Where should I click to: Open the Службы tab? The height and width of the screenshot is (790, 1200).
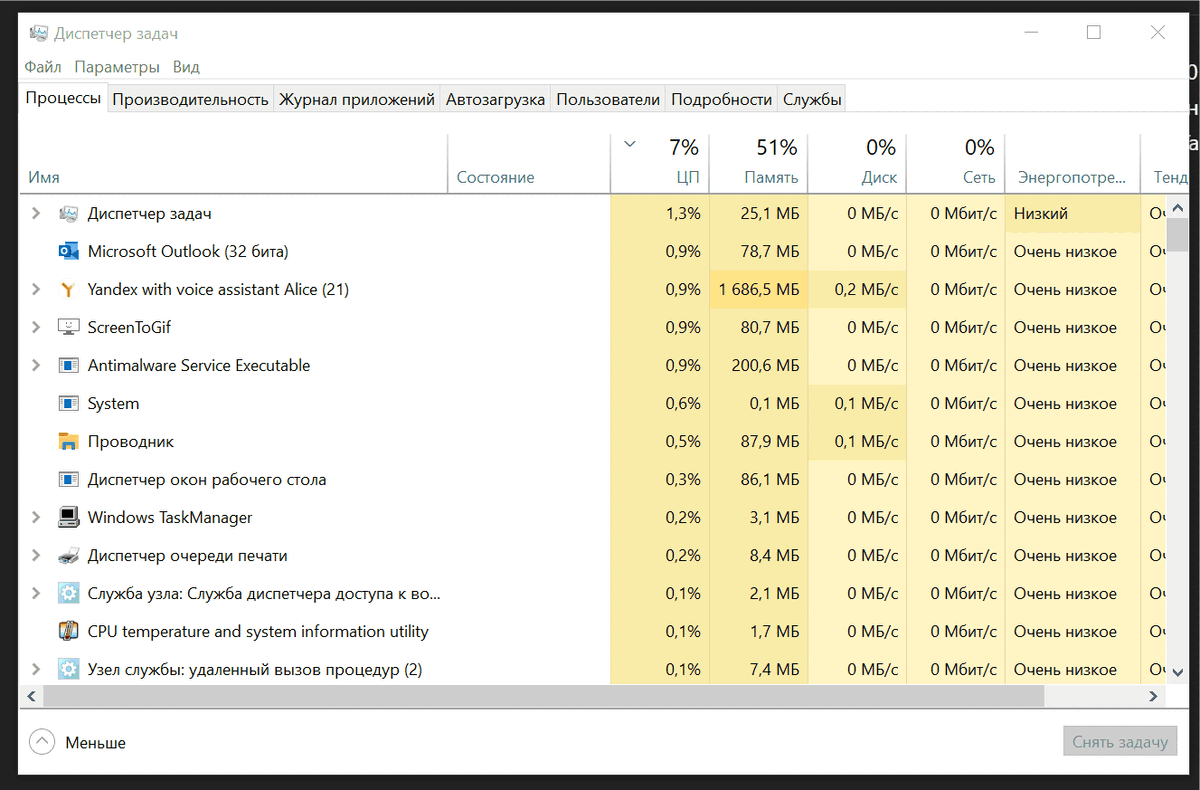pos(811,98)
